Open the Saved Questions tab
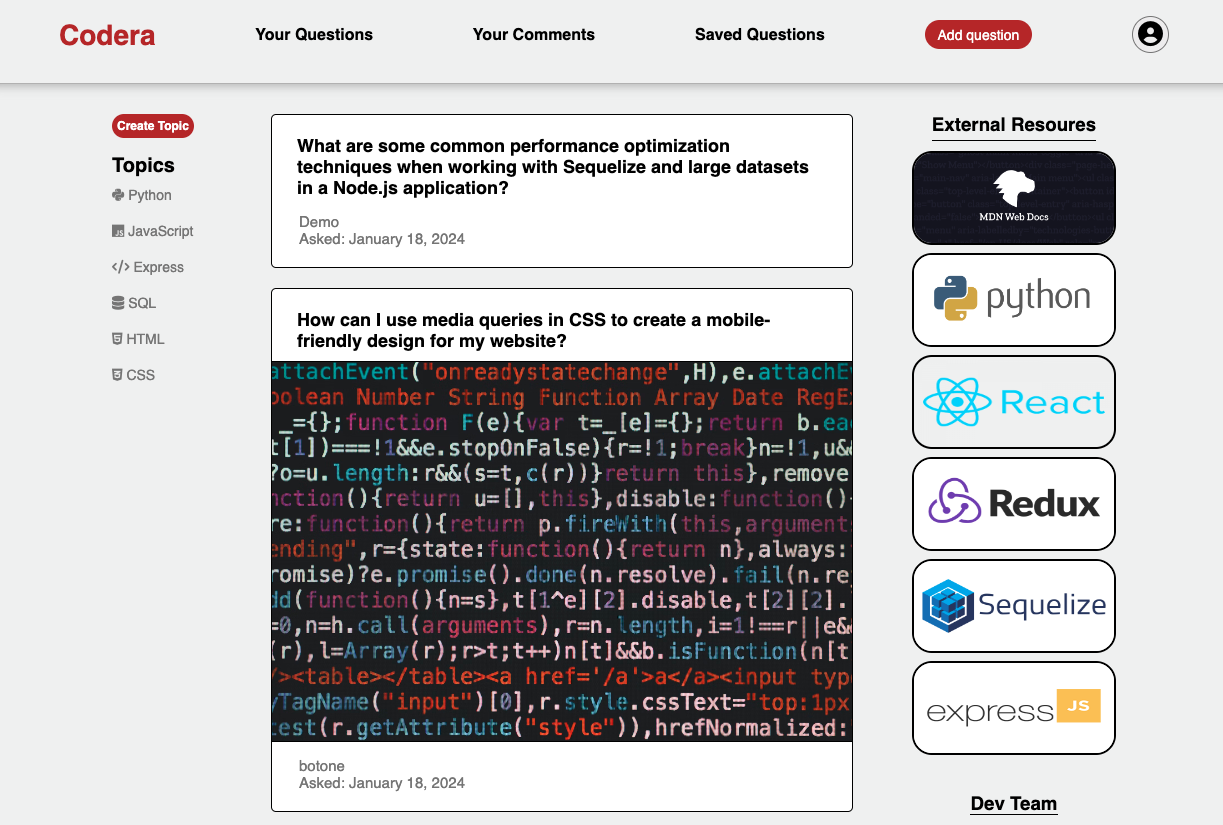Viewport: 1223px width, 825px height. coord(759,35)
